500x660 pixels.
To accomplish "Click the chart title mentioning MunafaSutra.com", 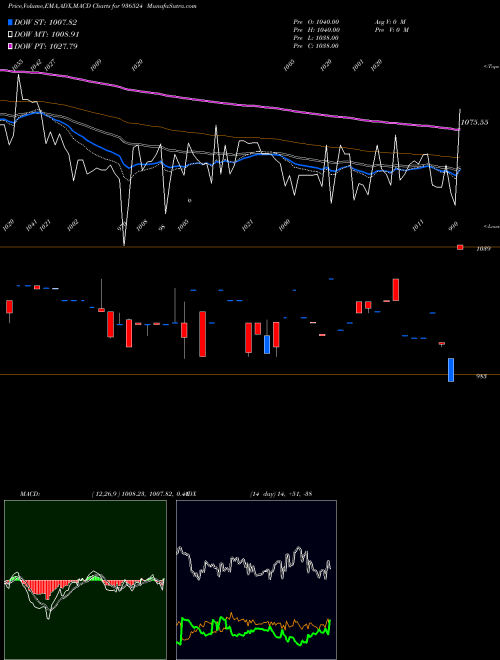I will (x=102, y=6).
